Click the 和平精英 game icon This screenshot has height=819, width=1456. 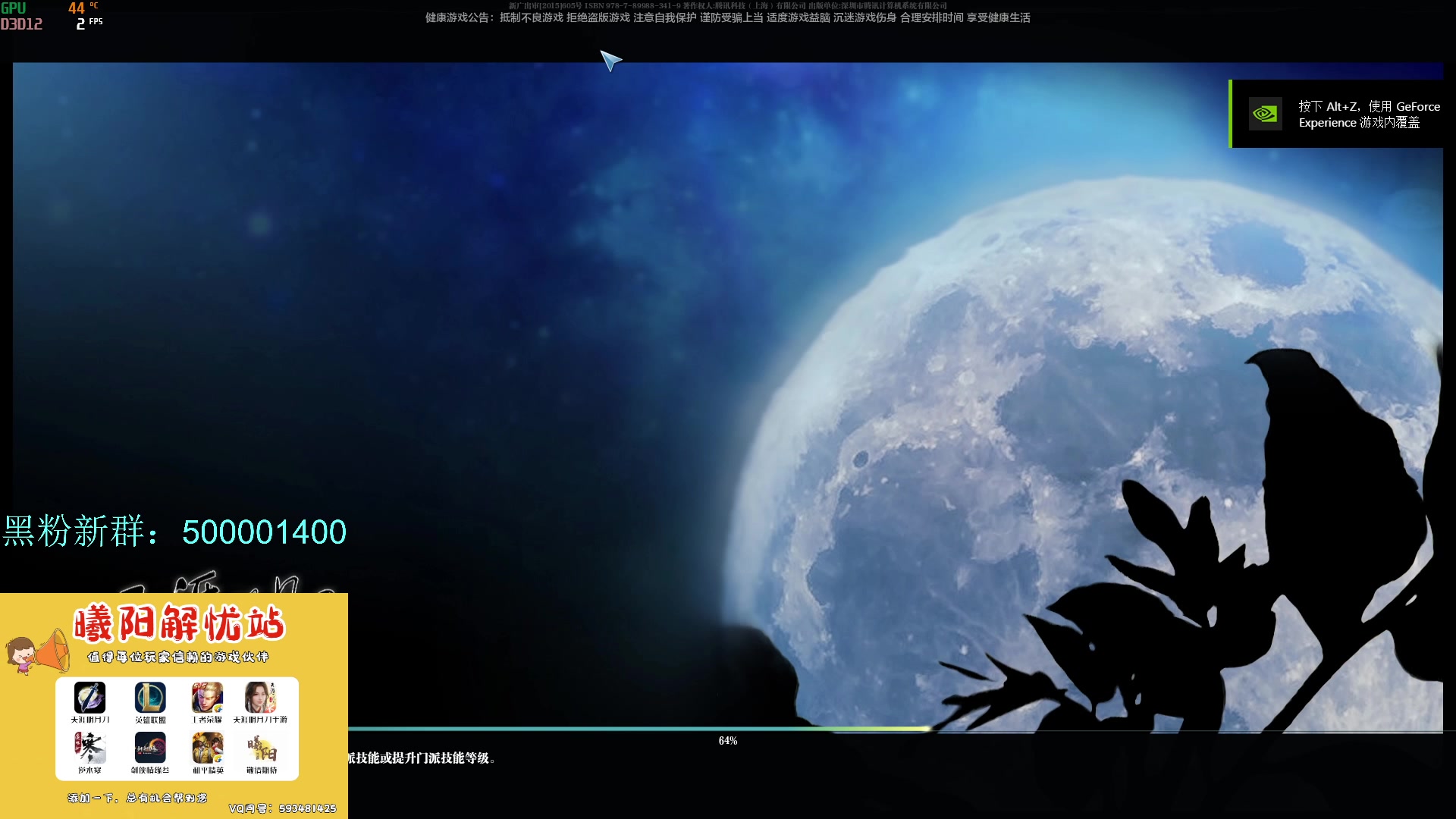coord(207,748)
